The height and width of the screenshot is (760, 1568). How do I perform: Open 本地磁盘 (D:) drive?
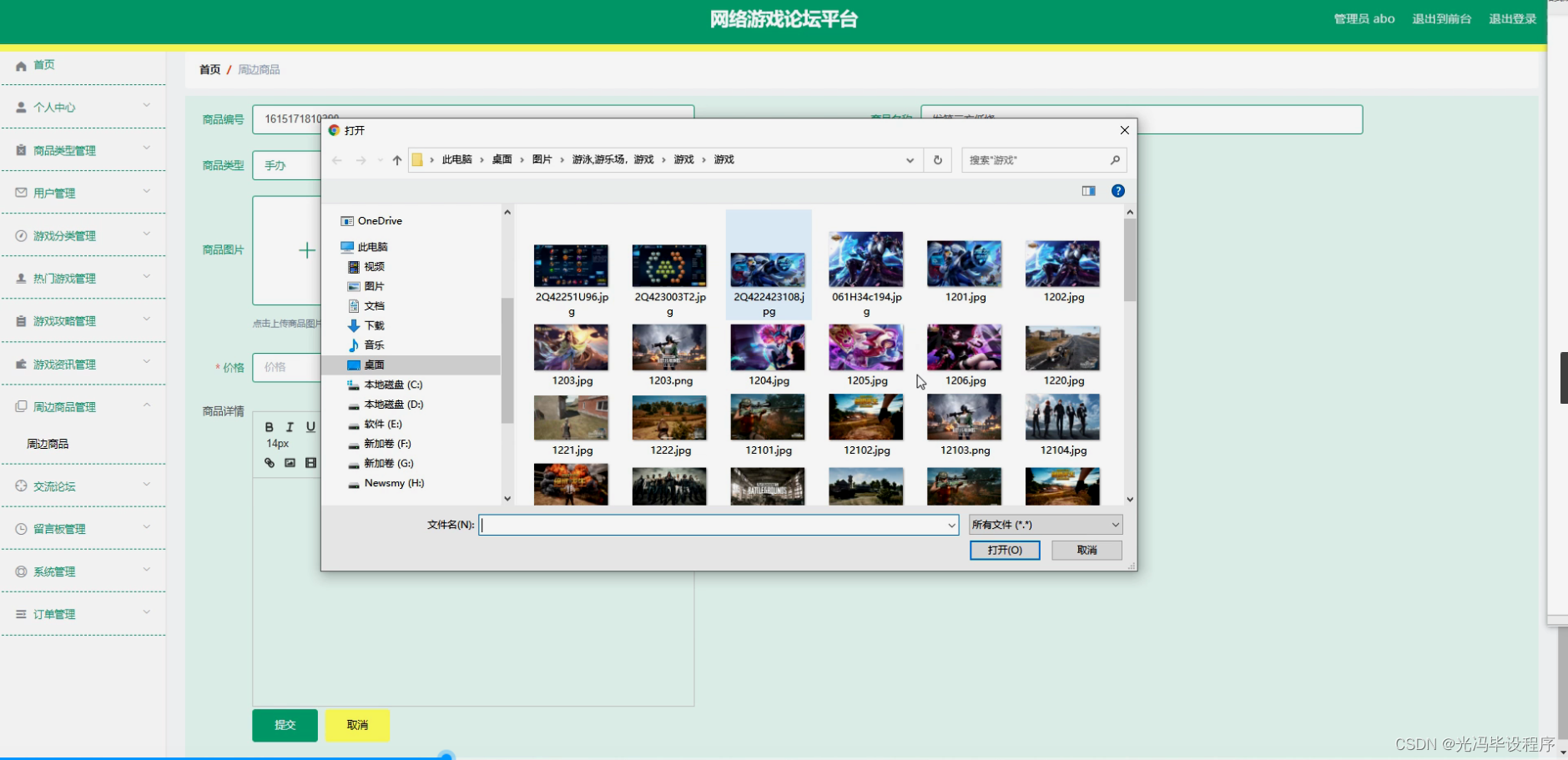click(x=386, y=405)
